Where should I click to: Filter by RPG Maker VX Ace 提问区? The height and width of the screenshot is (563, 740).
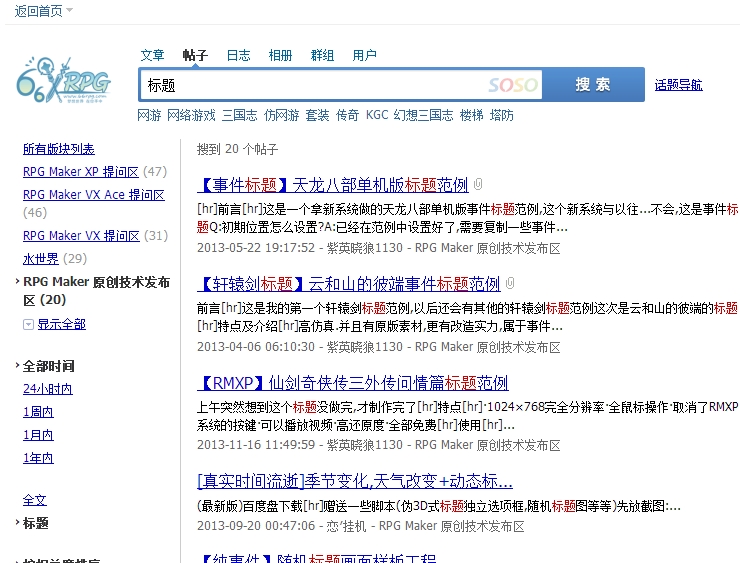(93, 194)
